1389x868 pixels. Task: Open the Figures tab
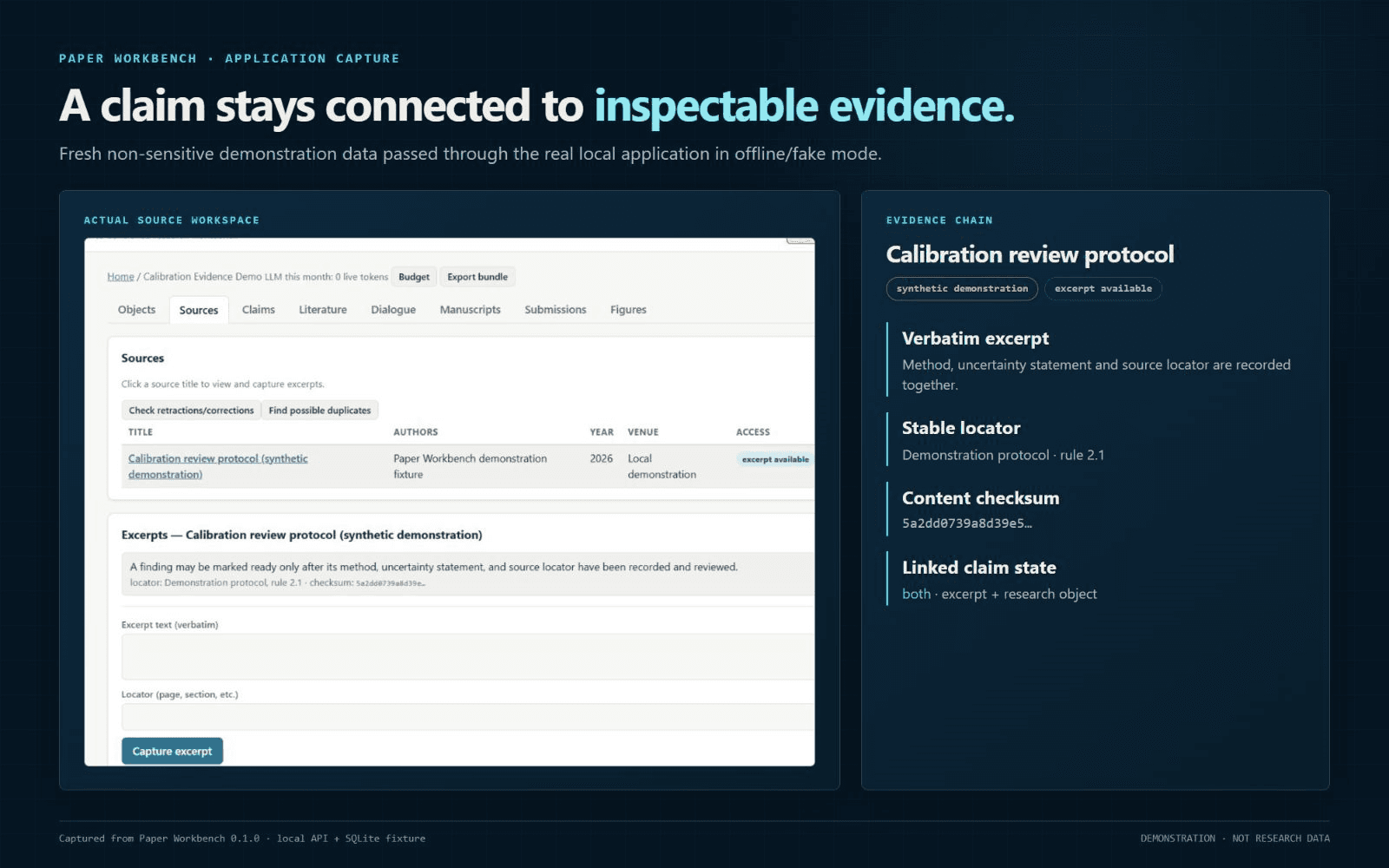[629, 310]
